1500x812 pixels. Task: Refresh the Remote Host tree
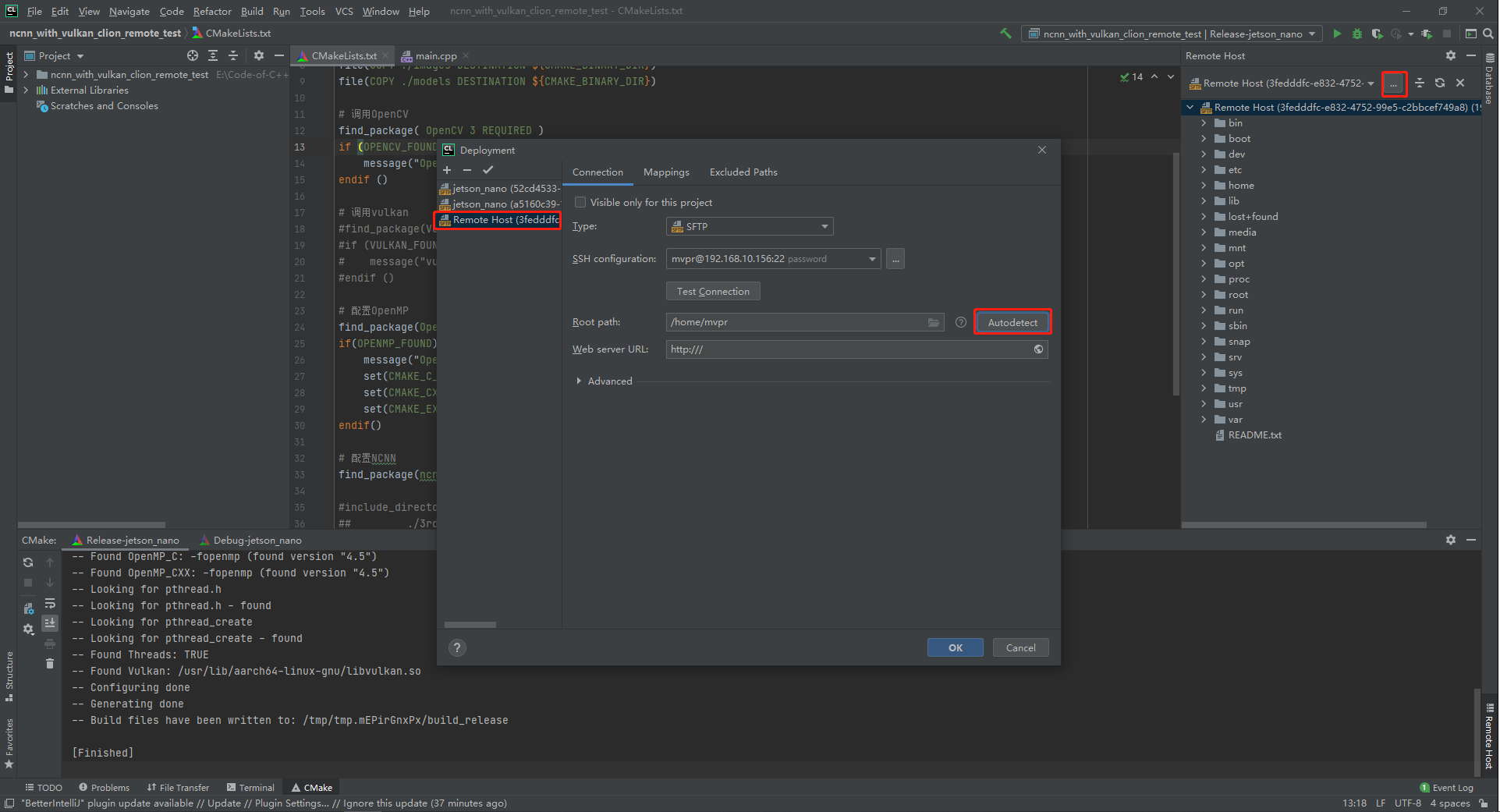click(x=1440, y=83)
